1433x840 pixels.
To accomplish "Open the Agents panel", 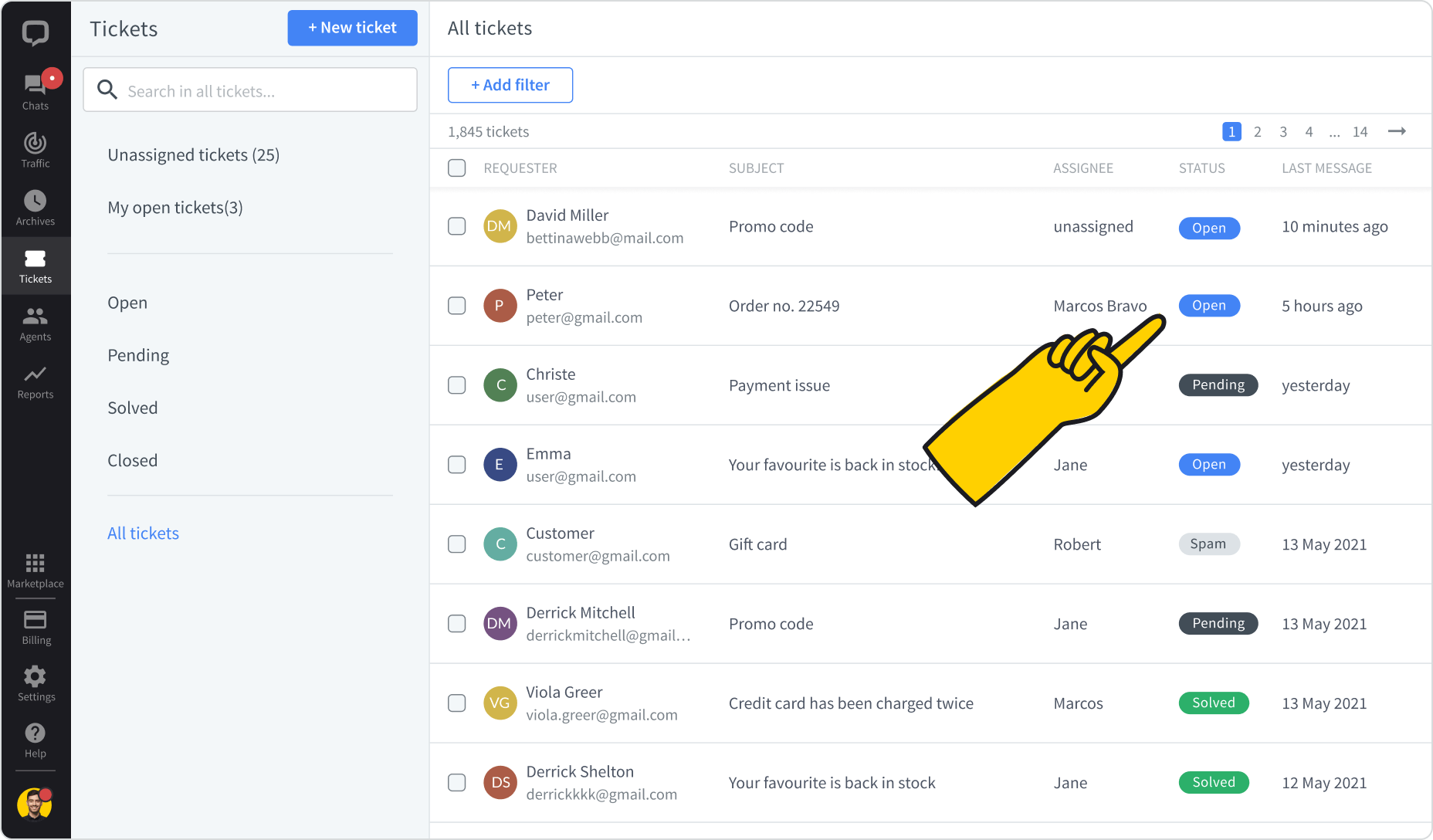I will (x=35, y=320).
